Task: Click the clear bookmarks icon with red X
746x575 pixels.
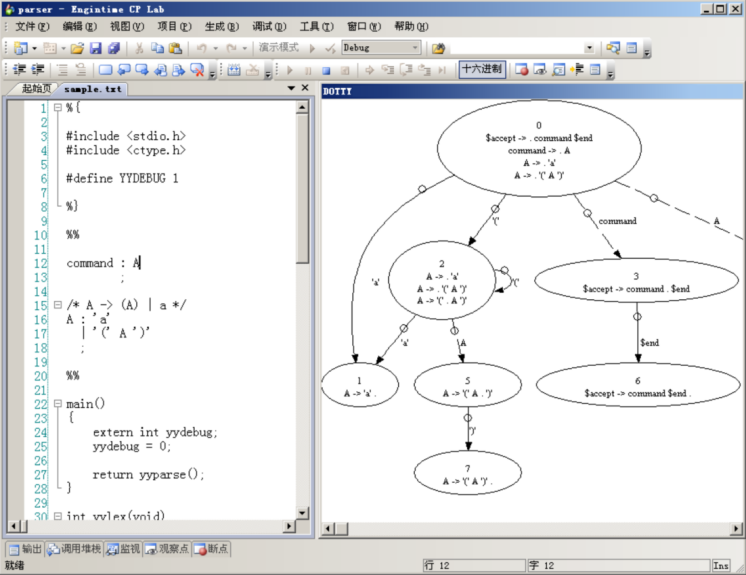Action: (198, 70)
